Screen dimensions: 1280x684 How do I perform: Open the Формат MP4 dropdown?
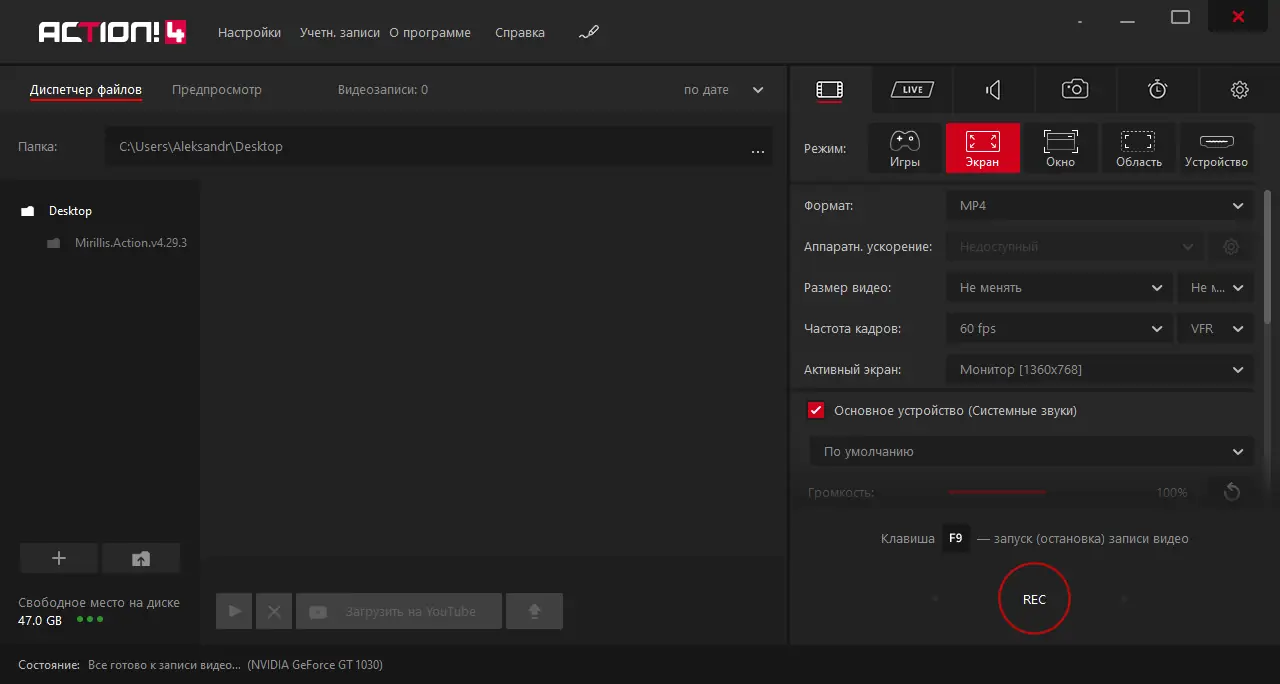[1100, 205]
